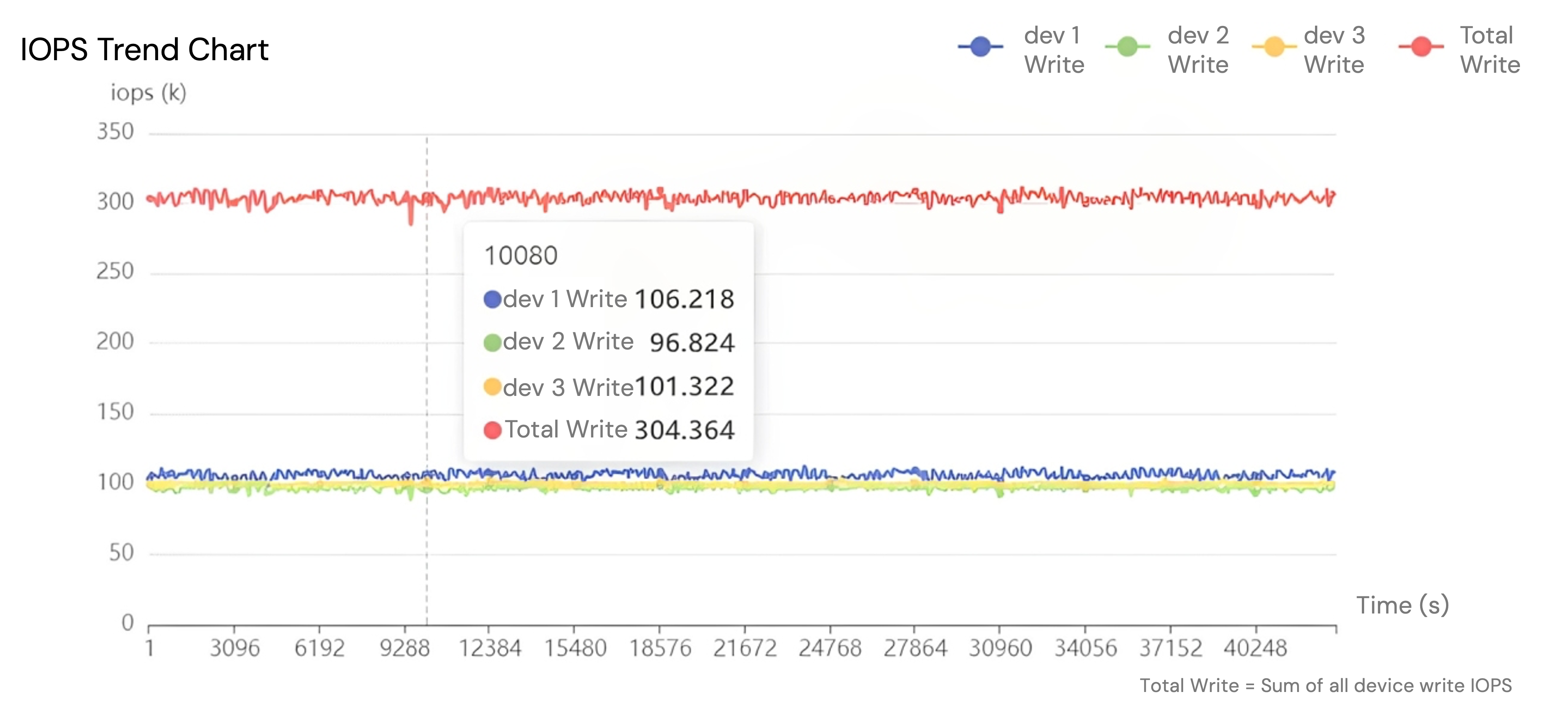Click the 300 y-axis label
1568x716 pixels.
(115, 202)
